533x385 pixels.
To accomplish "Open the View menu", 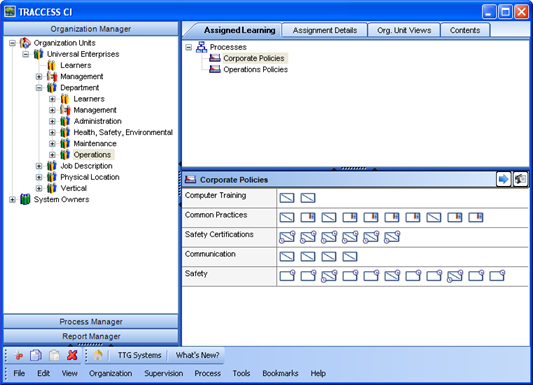I will [x=69, y=373].
